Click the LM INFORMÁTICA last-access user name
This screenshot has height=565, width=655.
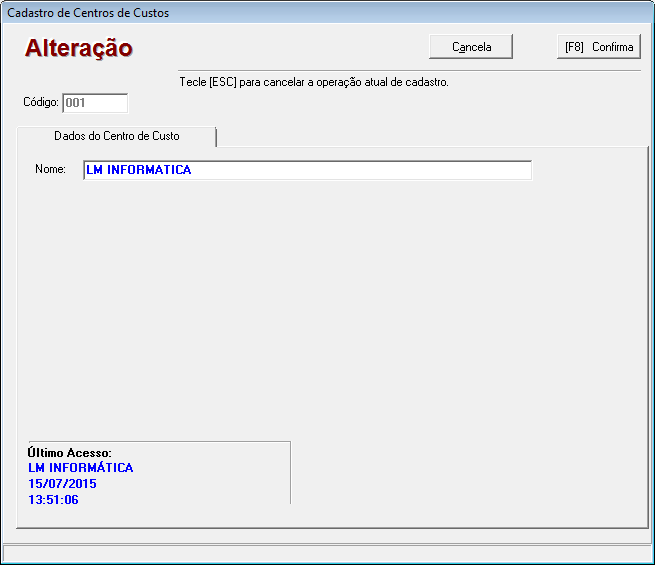(x=80, y=468)
